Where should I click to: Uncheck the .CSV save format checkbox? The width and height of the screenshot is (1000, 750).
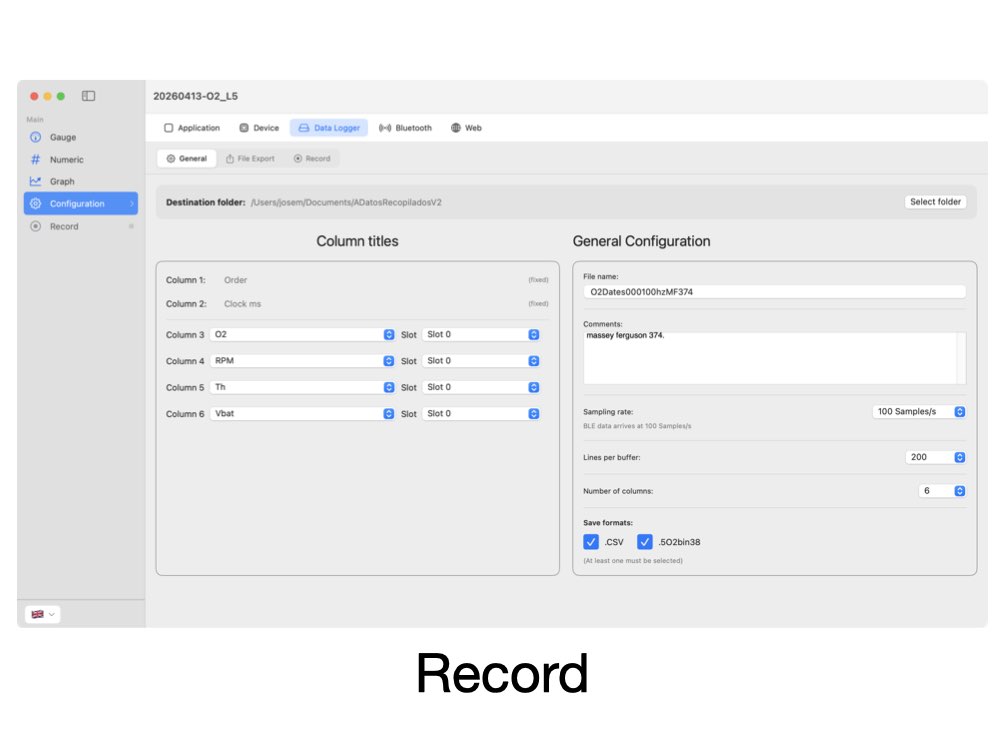point(591,541)
